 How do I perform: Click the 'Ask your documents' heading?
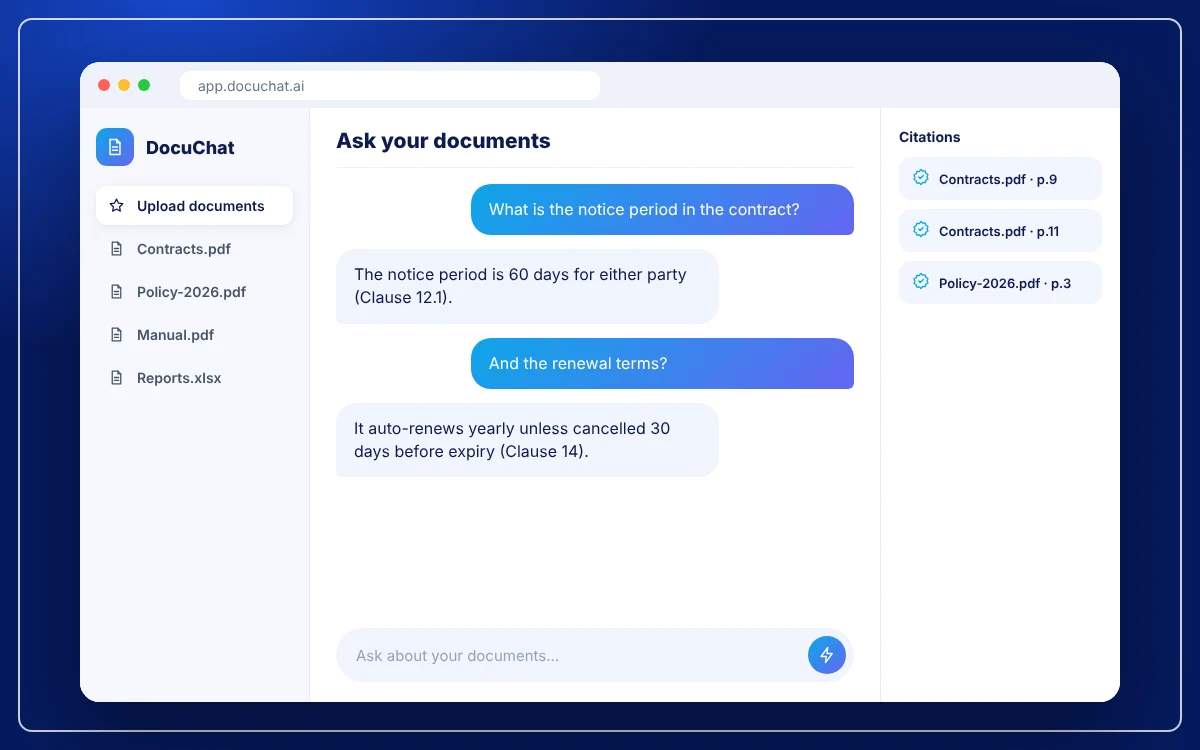coord(443,141)
